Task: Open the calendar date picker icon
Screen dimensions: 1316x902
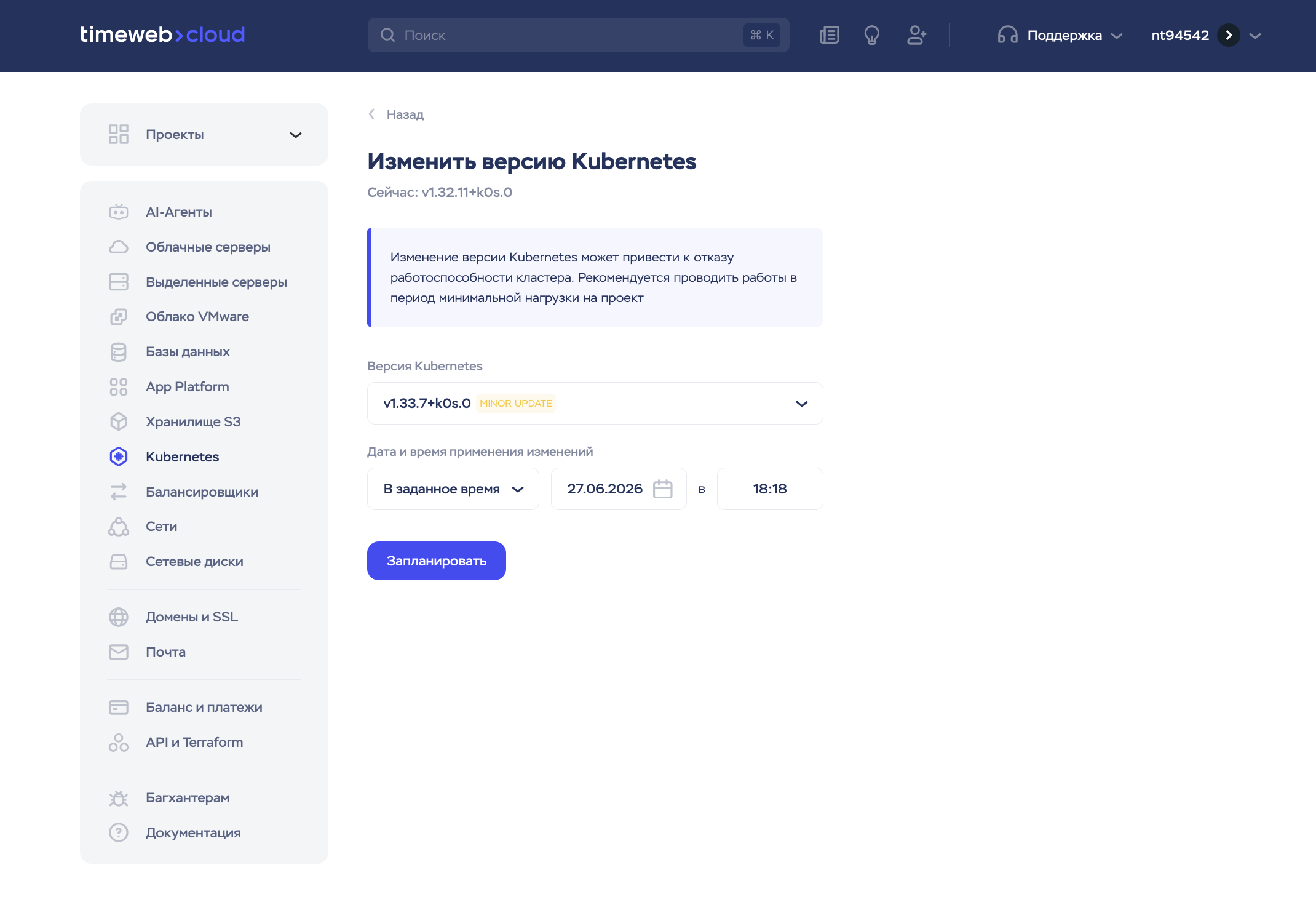Action: pyautogui.click(x=662, y=489)
